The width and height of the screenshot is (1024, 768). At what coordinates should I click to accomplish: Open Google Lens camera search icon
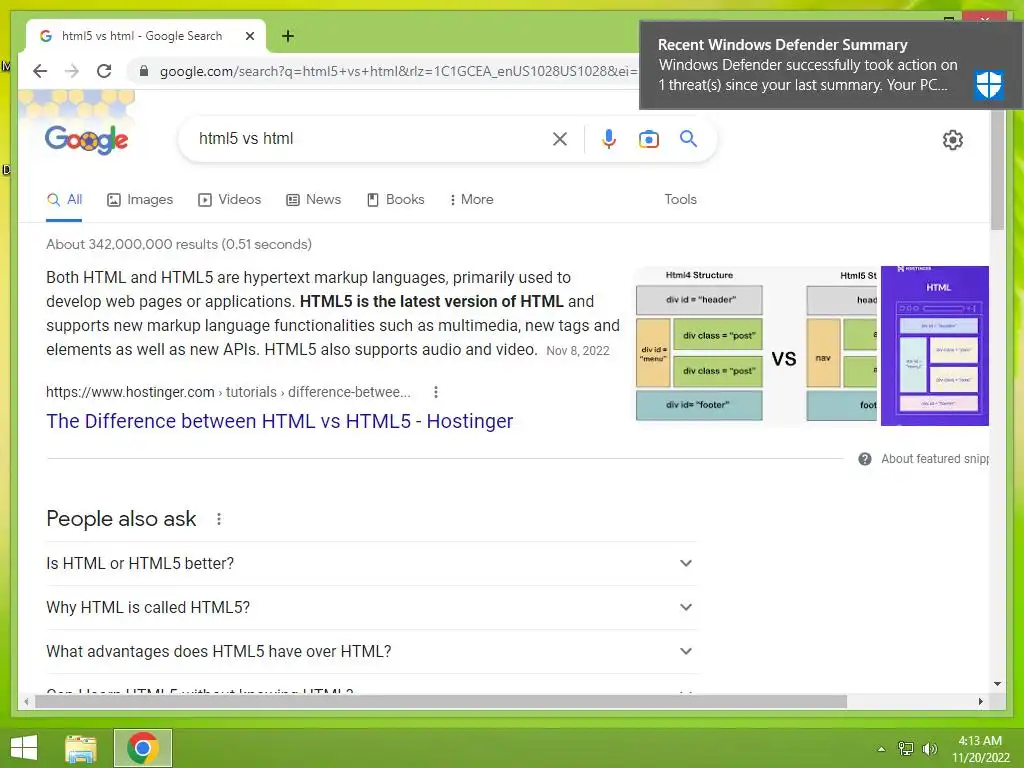click(648, 139)
